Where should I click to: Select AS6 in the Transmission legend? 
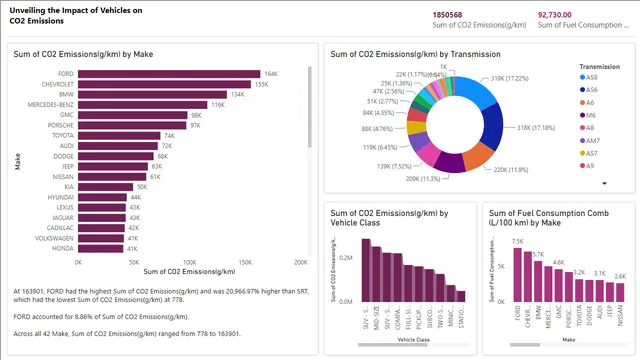point(589,90)
